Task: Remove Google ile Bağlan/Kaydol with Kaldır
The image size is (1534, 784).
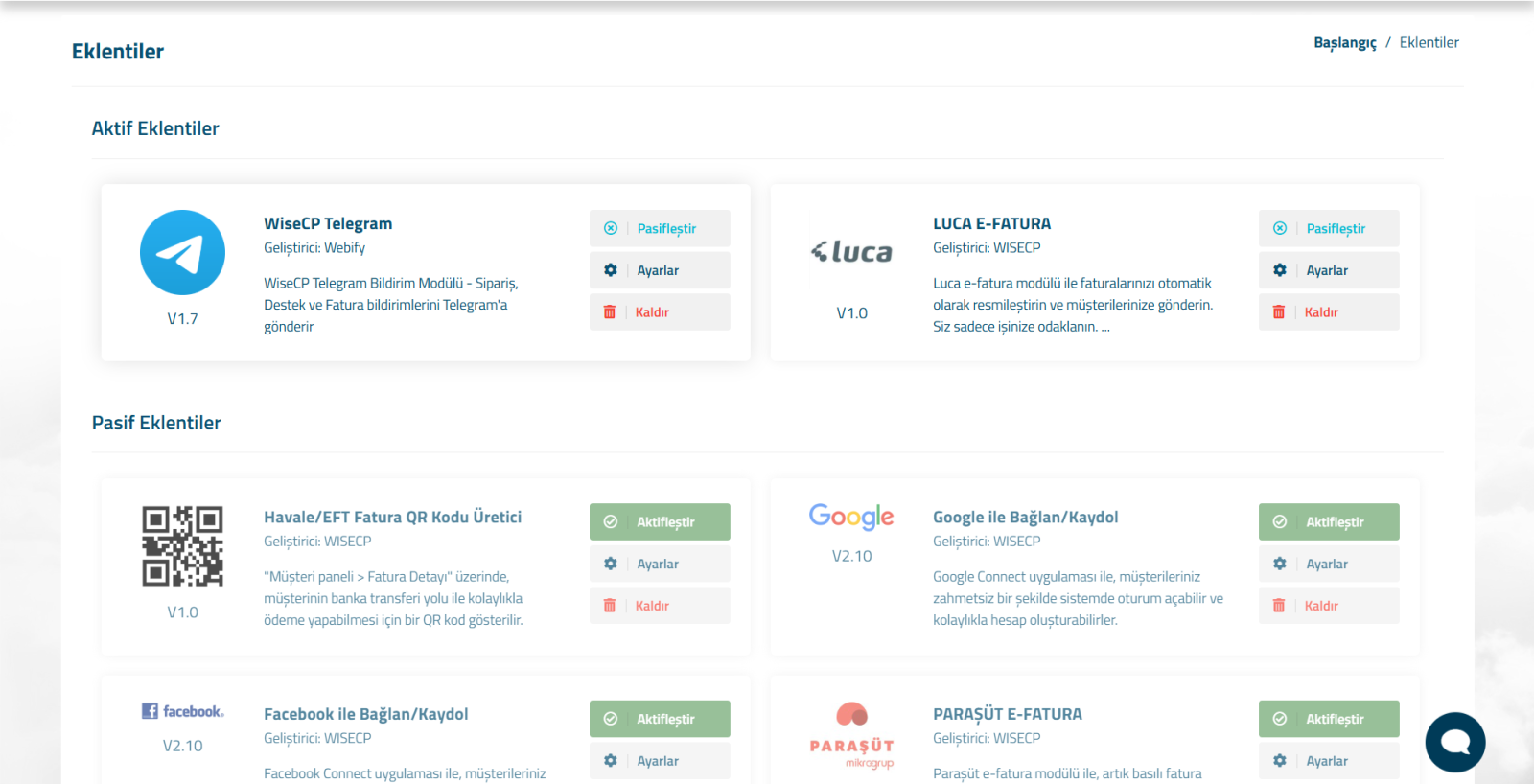Action: pos(1329,606)
